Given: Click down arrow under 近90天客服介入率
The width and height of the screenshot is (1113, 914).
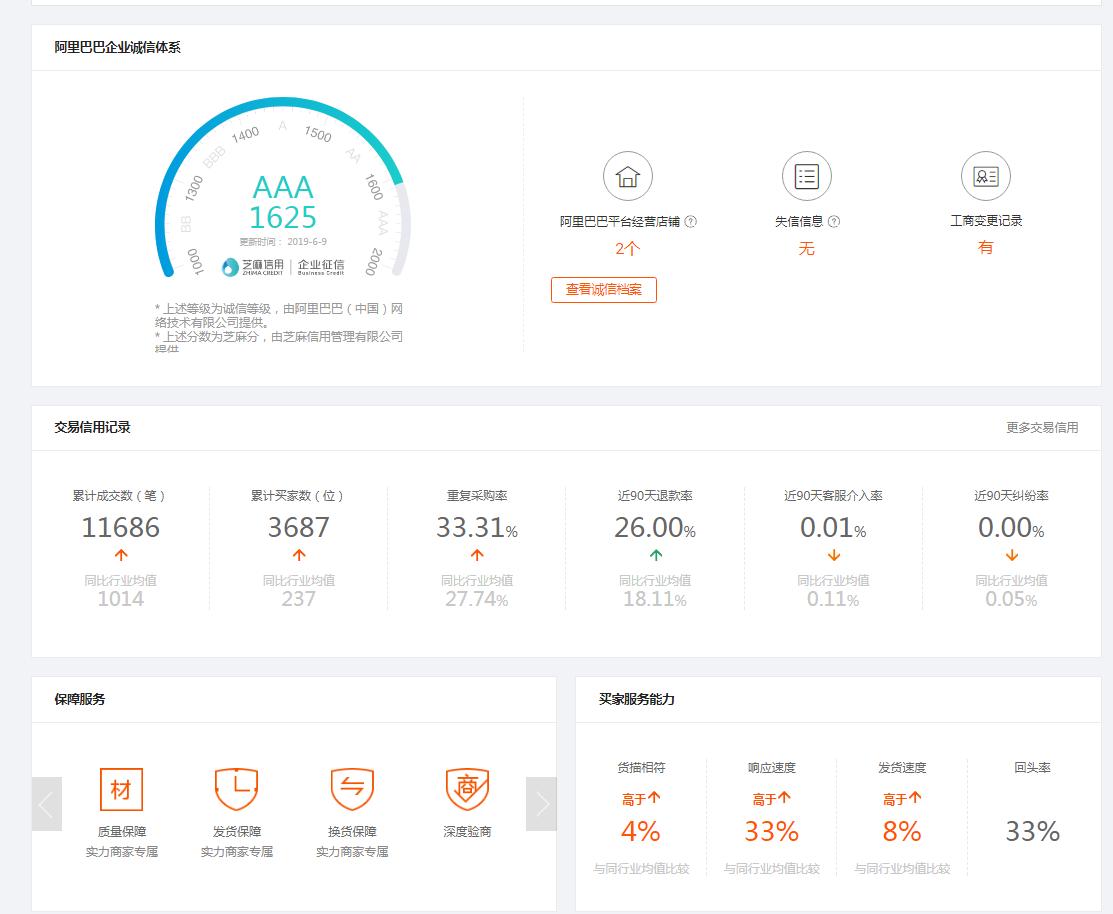Looking at the screenshot, I should click(833, 555).
